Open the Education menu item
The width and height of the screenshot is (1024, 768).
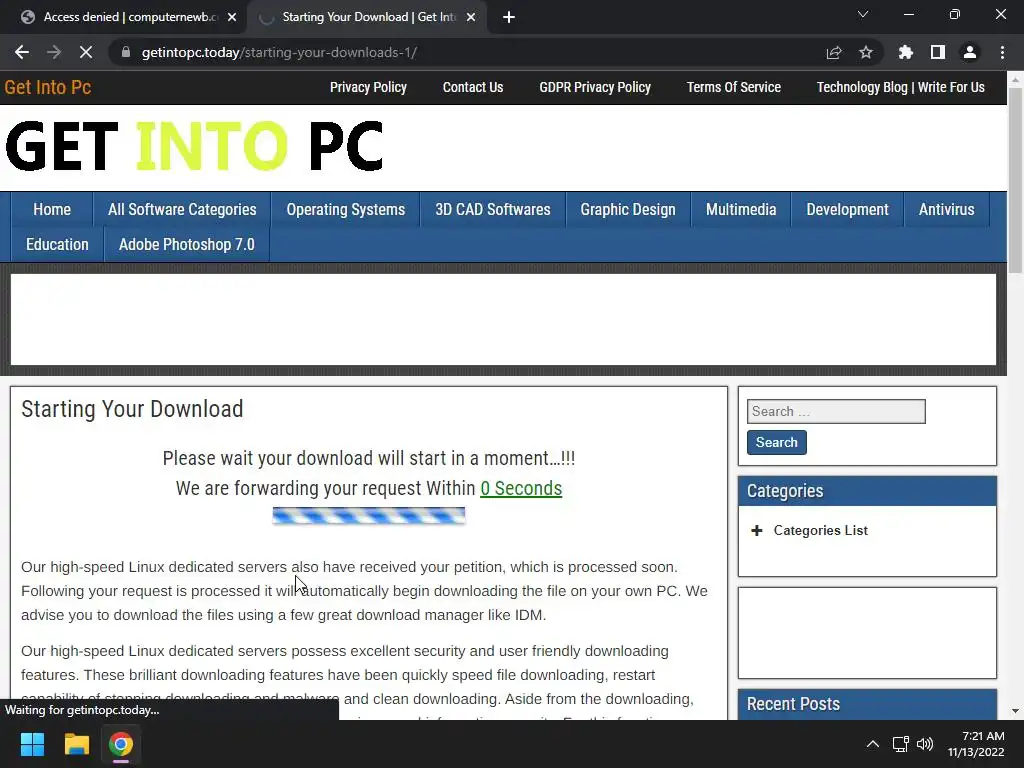click(x=57, y=244)
